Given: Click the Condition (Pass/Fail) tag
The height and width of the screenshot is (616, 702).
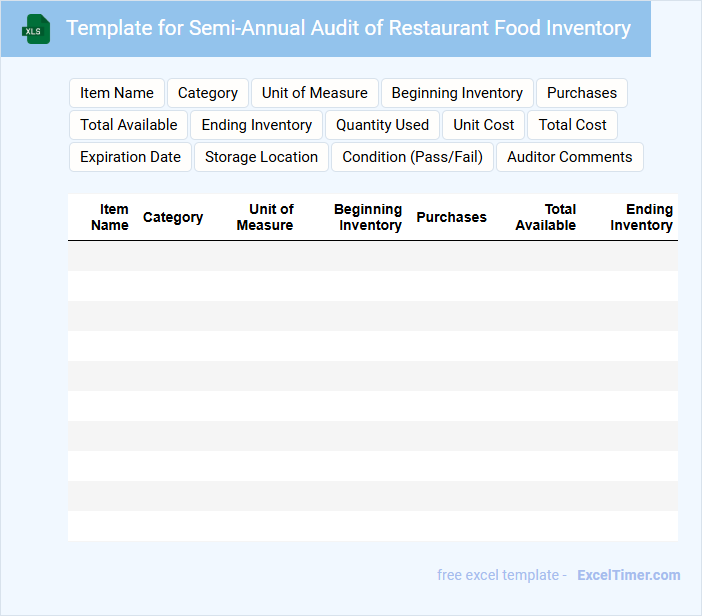Looking at the screenshot, I should pos(413,157).
